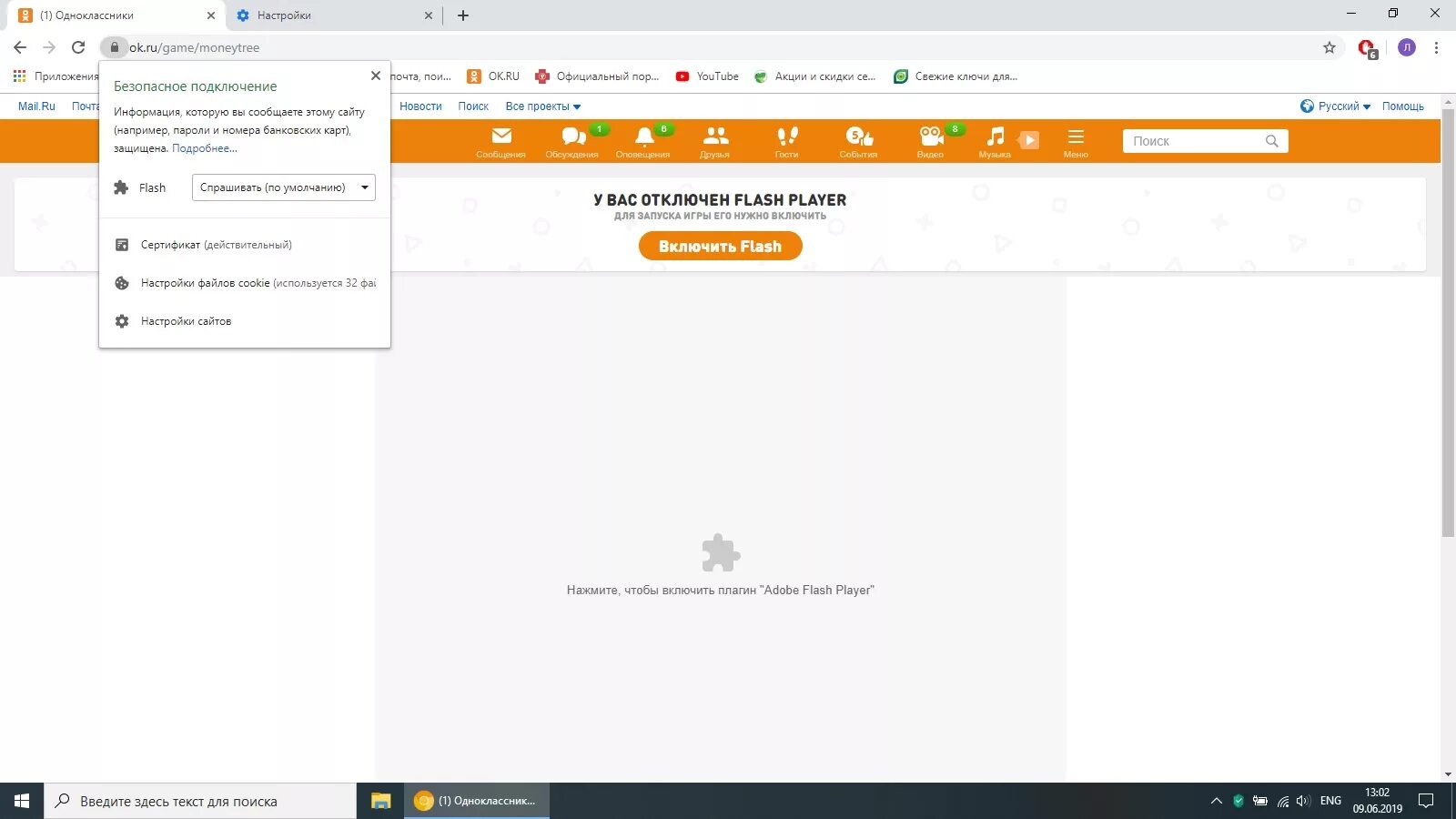1456x819 pixels.
Task: Open the volume tray icon
Action: coord(1303,801)
